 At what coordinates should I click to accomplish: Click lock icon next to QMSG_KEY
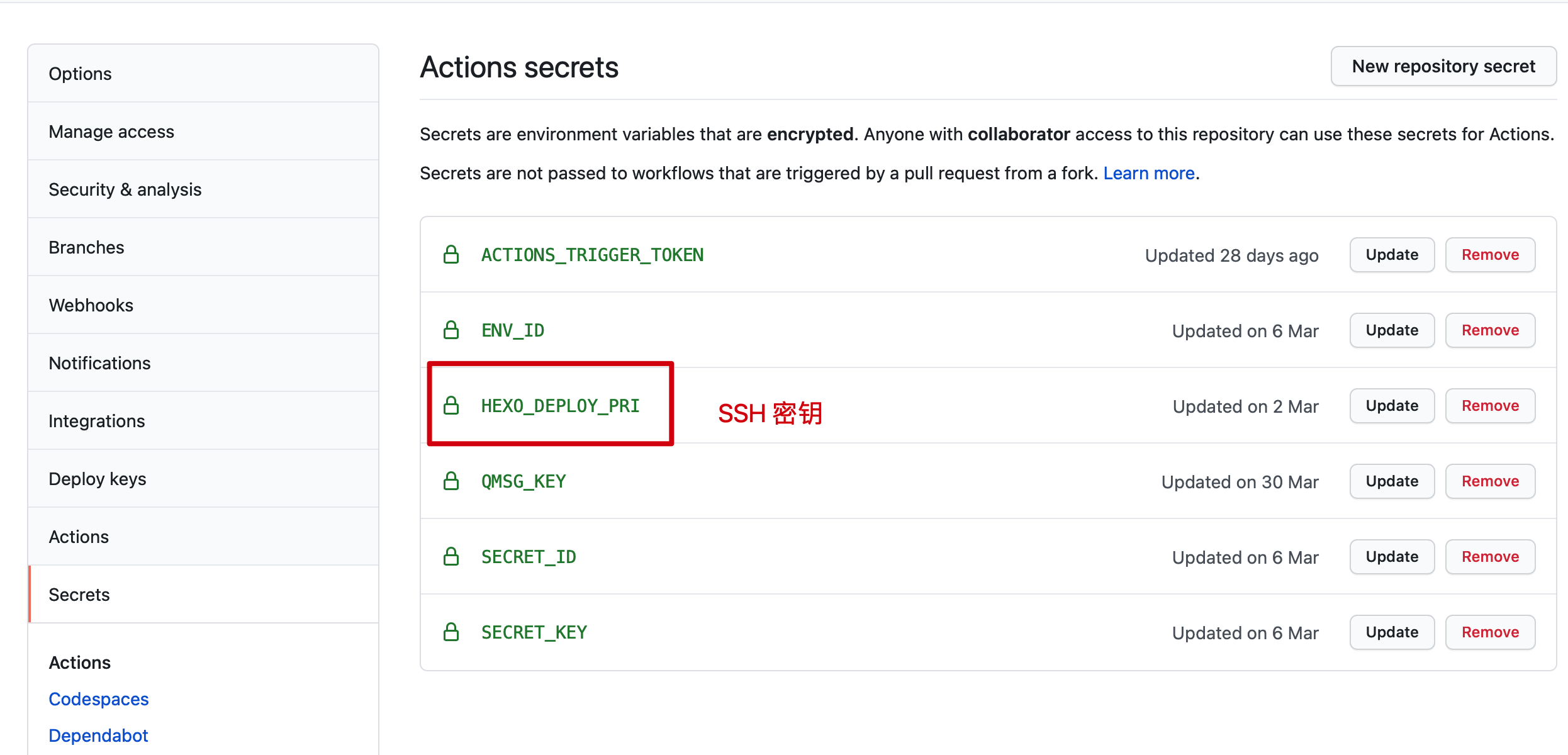pos(451,481)
